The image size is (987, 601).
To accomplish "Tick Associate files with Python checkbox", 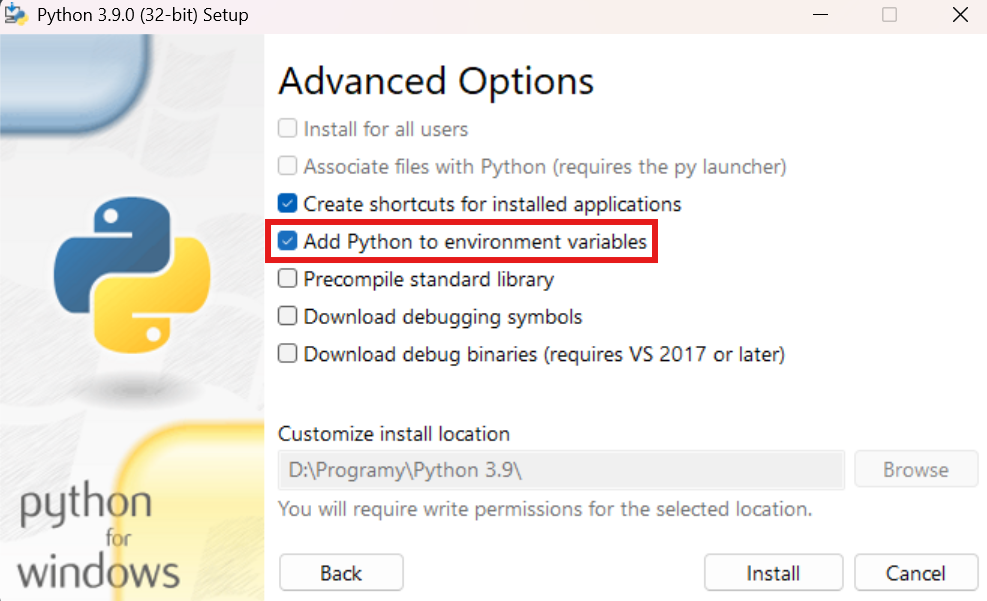I will tap(288, 166).
